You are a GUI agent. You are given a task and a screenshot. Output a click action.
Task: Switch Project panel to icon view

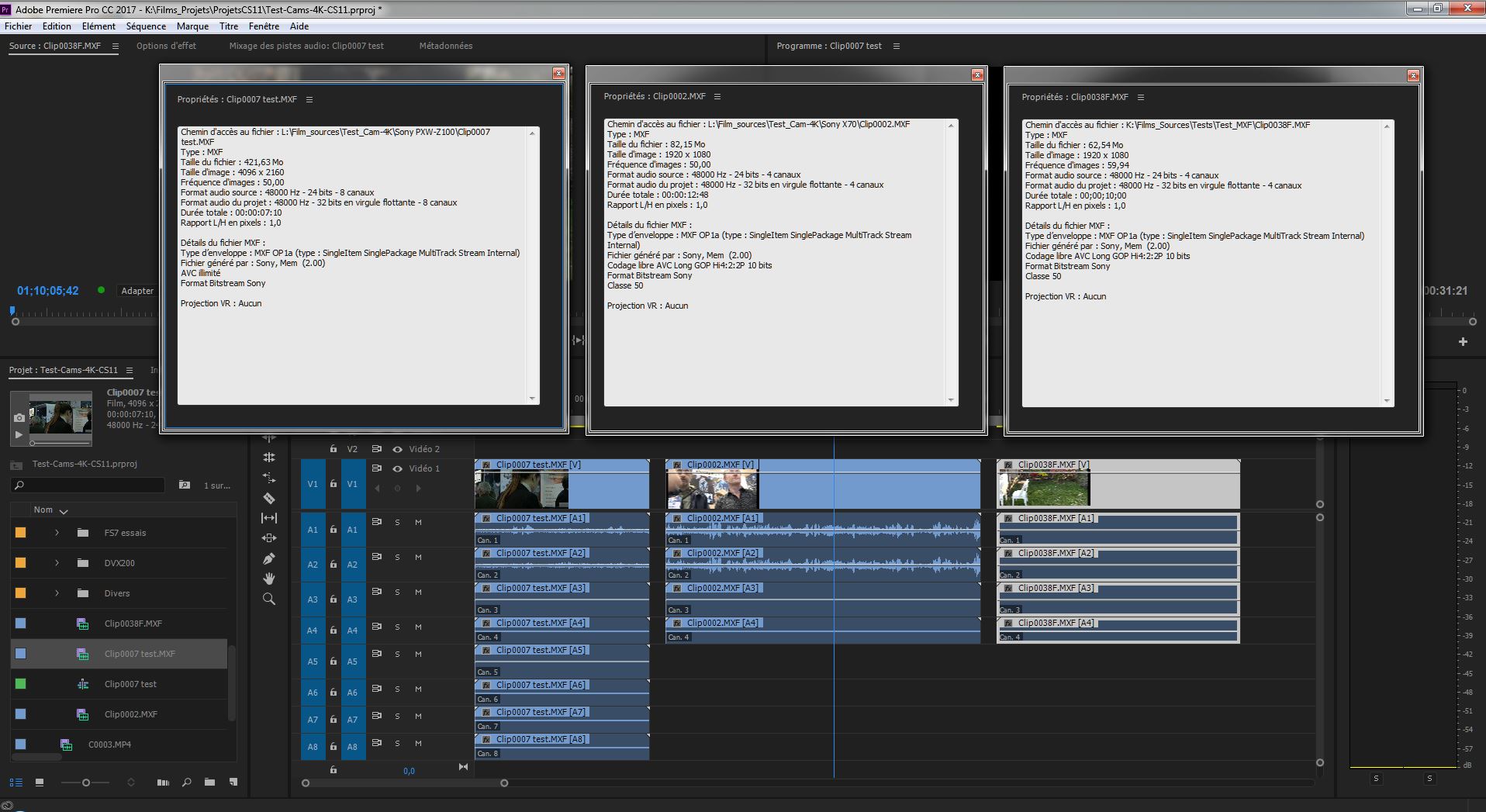(40, 783)
